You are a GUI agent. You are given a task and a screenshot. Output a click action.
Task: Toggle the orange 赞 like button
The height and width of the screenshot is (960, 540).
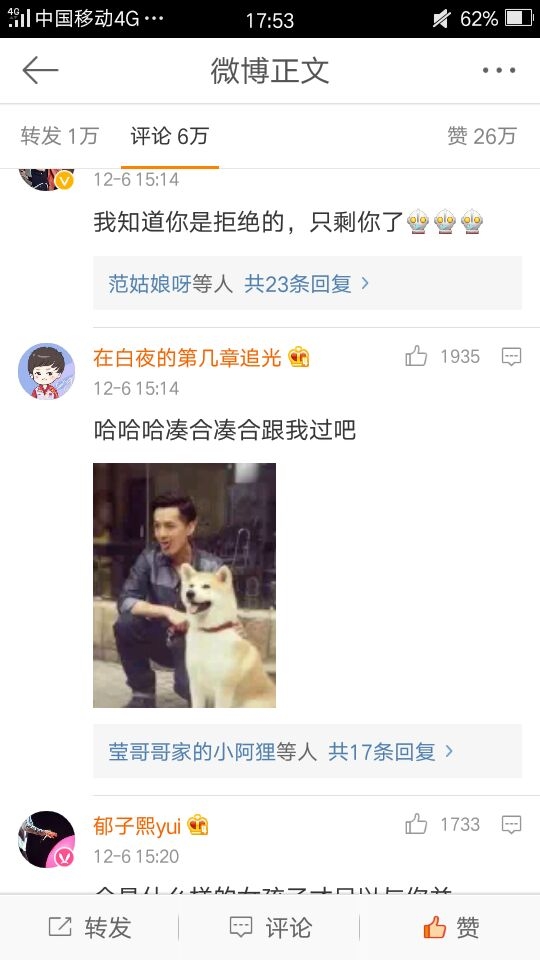[451, 928]
